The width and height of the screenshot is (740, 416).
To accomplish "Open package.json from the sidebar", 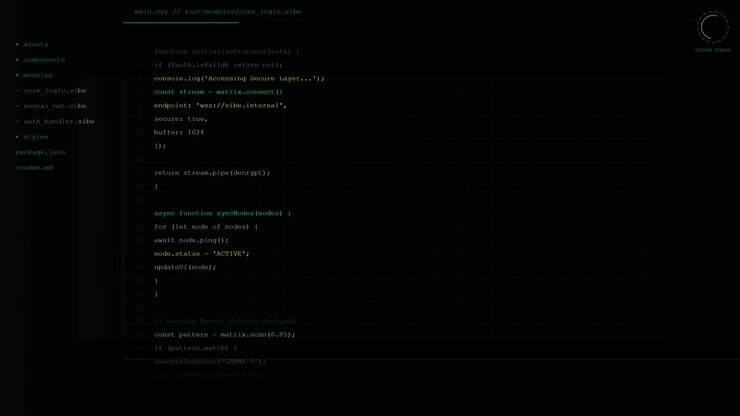I will (x=40, y=152).
